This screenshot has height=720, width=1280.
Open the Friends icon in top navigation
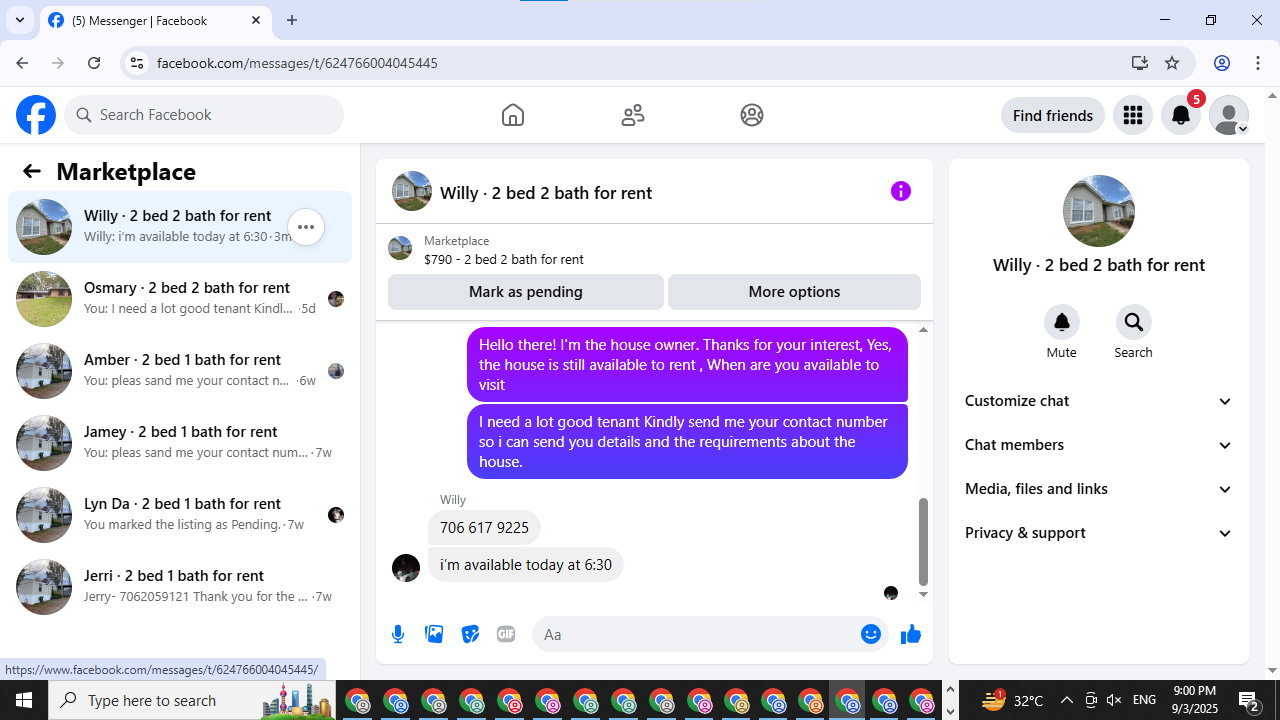(x=633, y=115)
